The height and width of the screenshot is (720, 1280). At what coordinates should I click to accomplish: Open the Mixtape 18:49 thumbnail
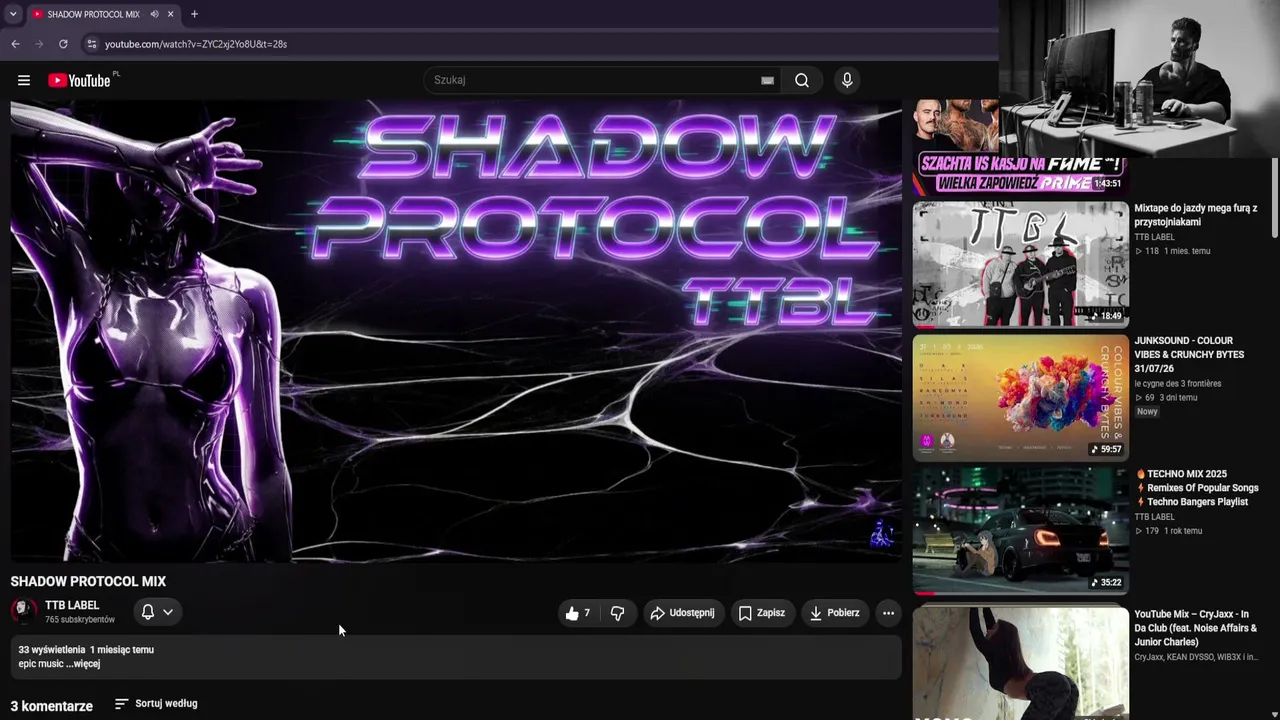1020,265
